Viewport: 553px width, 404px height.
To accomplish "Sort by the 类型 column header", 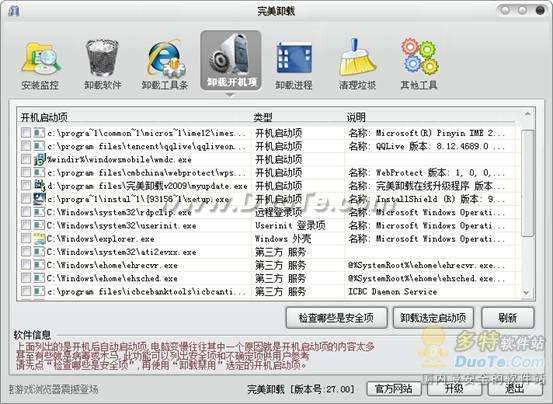I will click(263, 117).
